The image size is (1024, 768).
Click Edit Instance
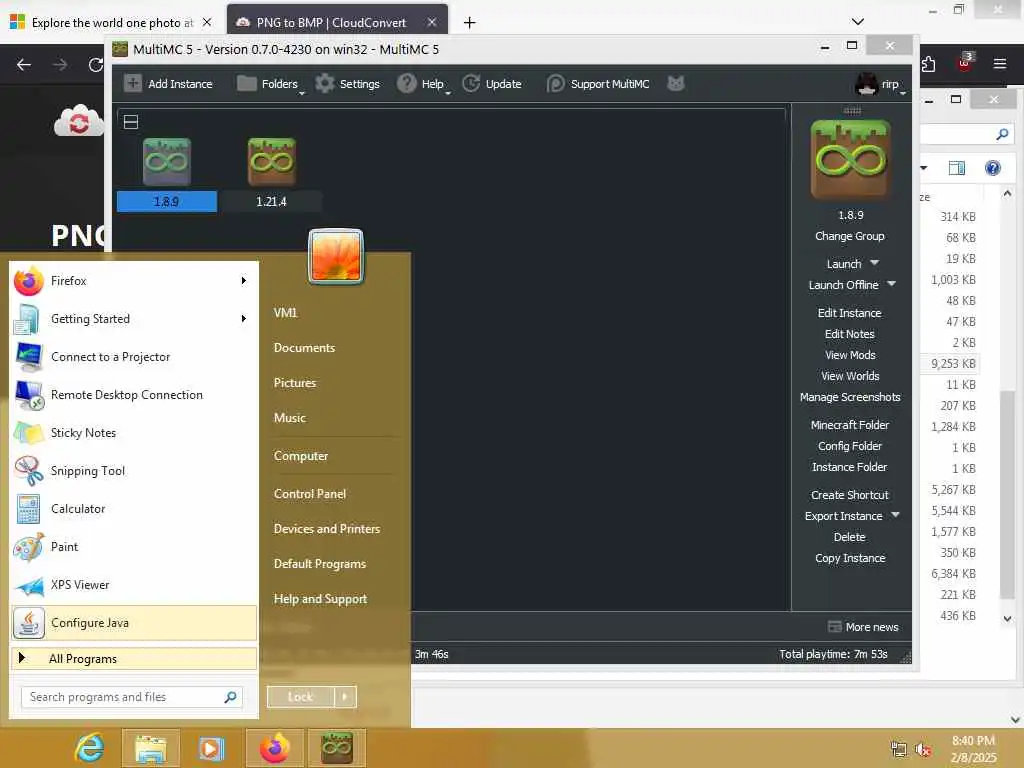click(x=850, y=313)
